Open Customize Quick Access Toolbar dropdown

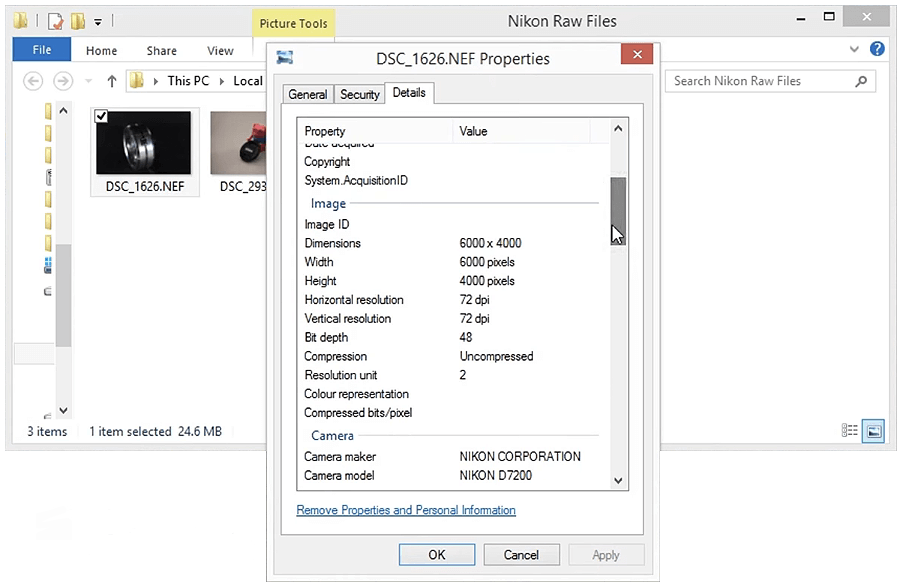(98, 21)
